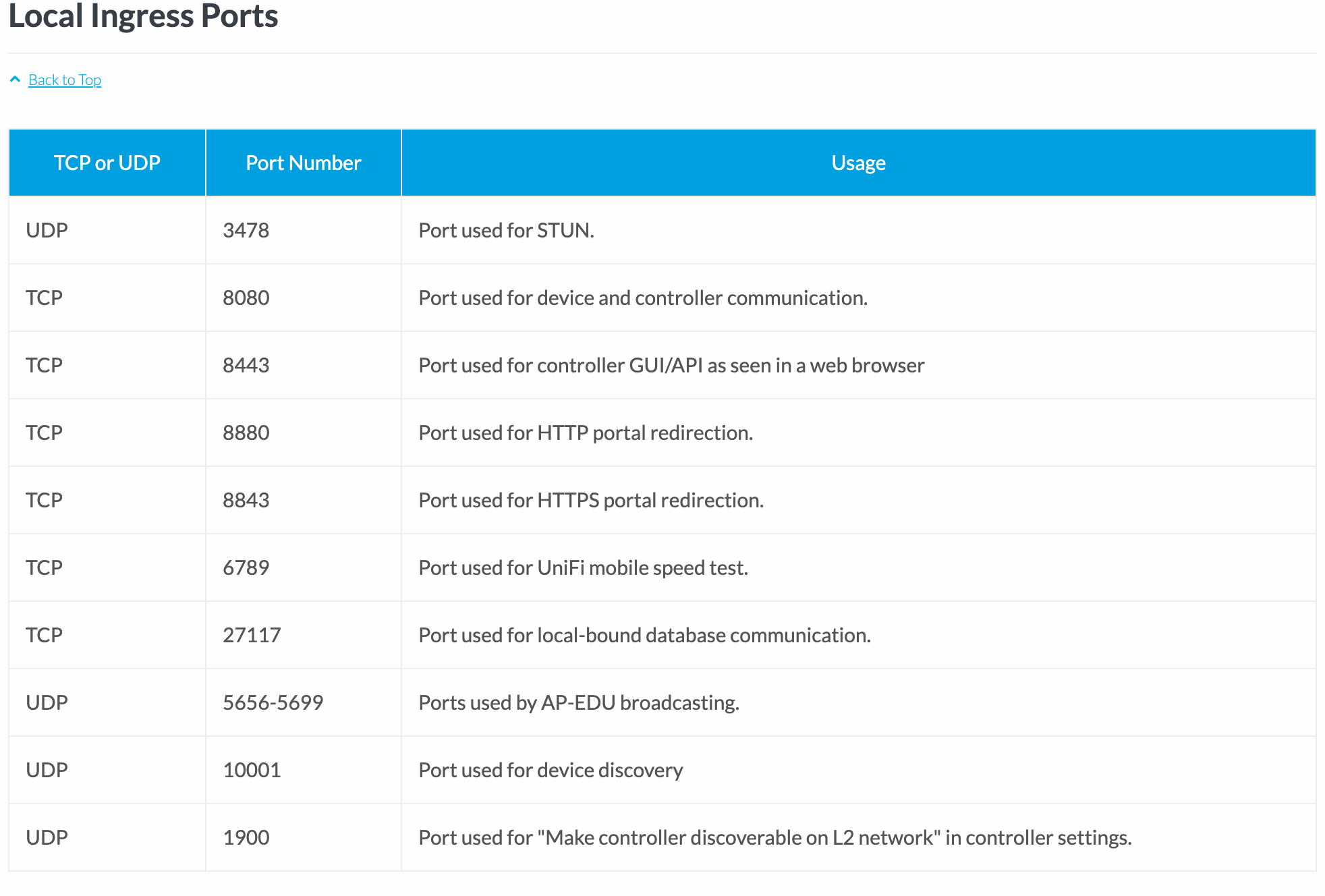Select port number 10001 cell
This screenshot has width=1325, height=896.
[x=252, y=770]
